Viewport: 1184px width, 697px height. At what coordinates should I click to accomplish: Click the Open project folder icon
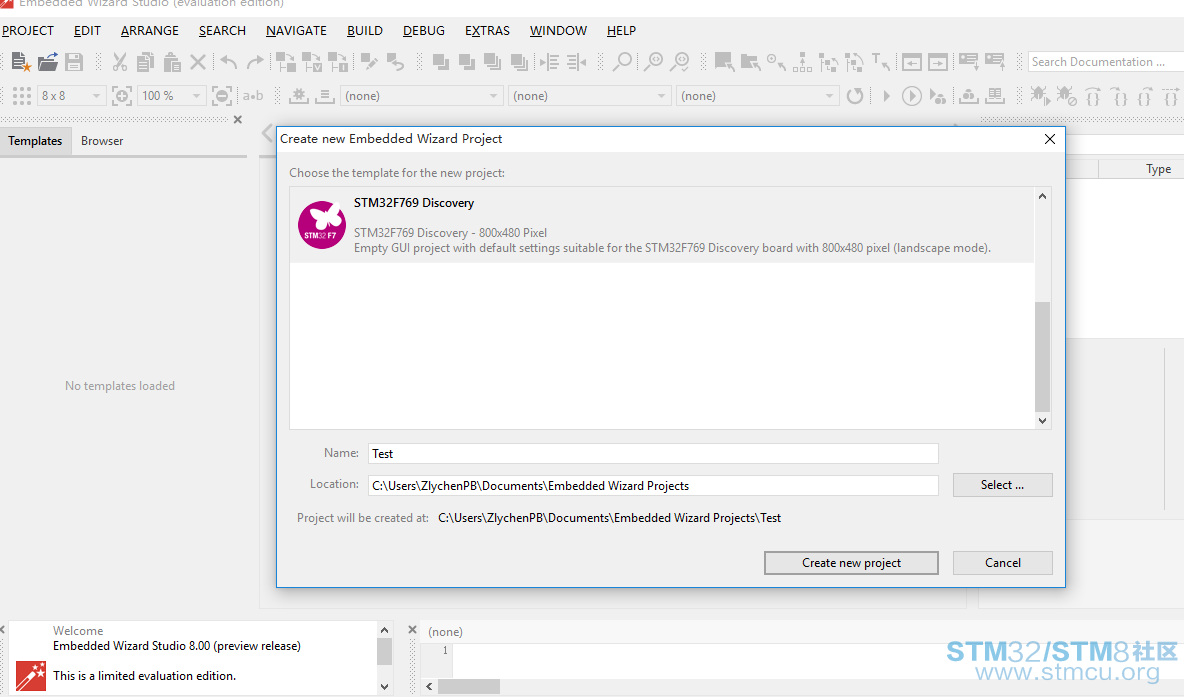pos(48,62)
